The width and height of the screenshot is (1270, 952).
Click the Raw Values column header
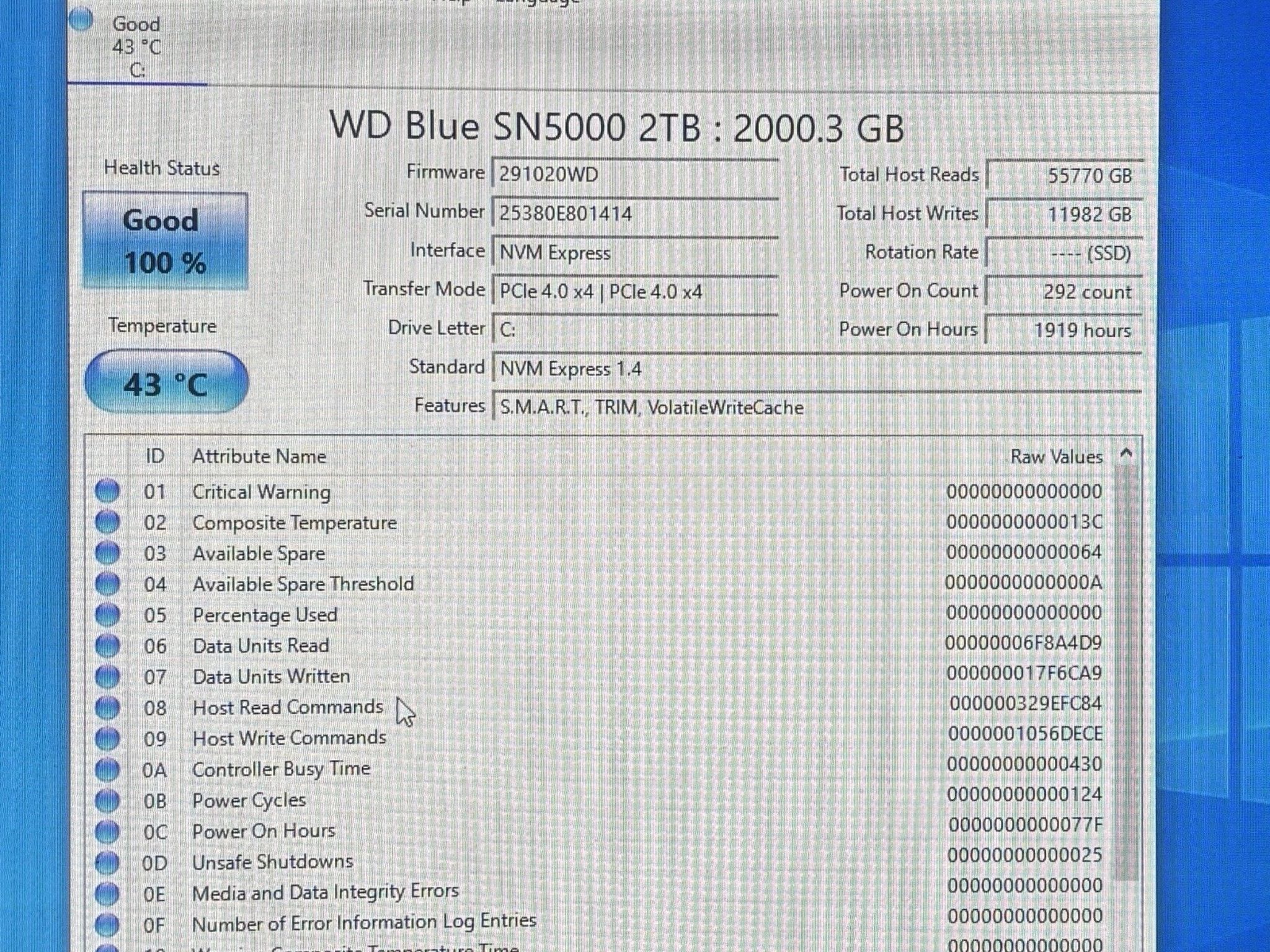pos(1057,457)
